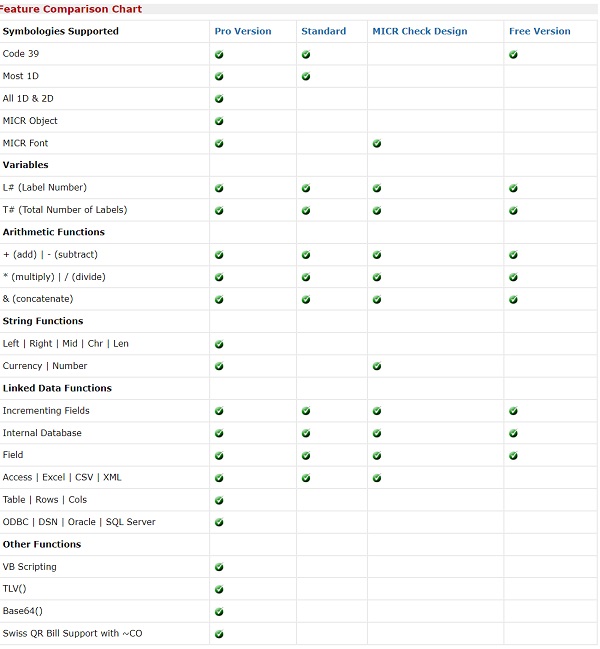Click the Feature Comparison Chart heading
The image size is (600, 649).
coord(71,9)
